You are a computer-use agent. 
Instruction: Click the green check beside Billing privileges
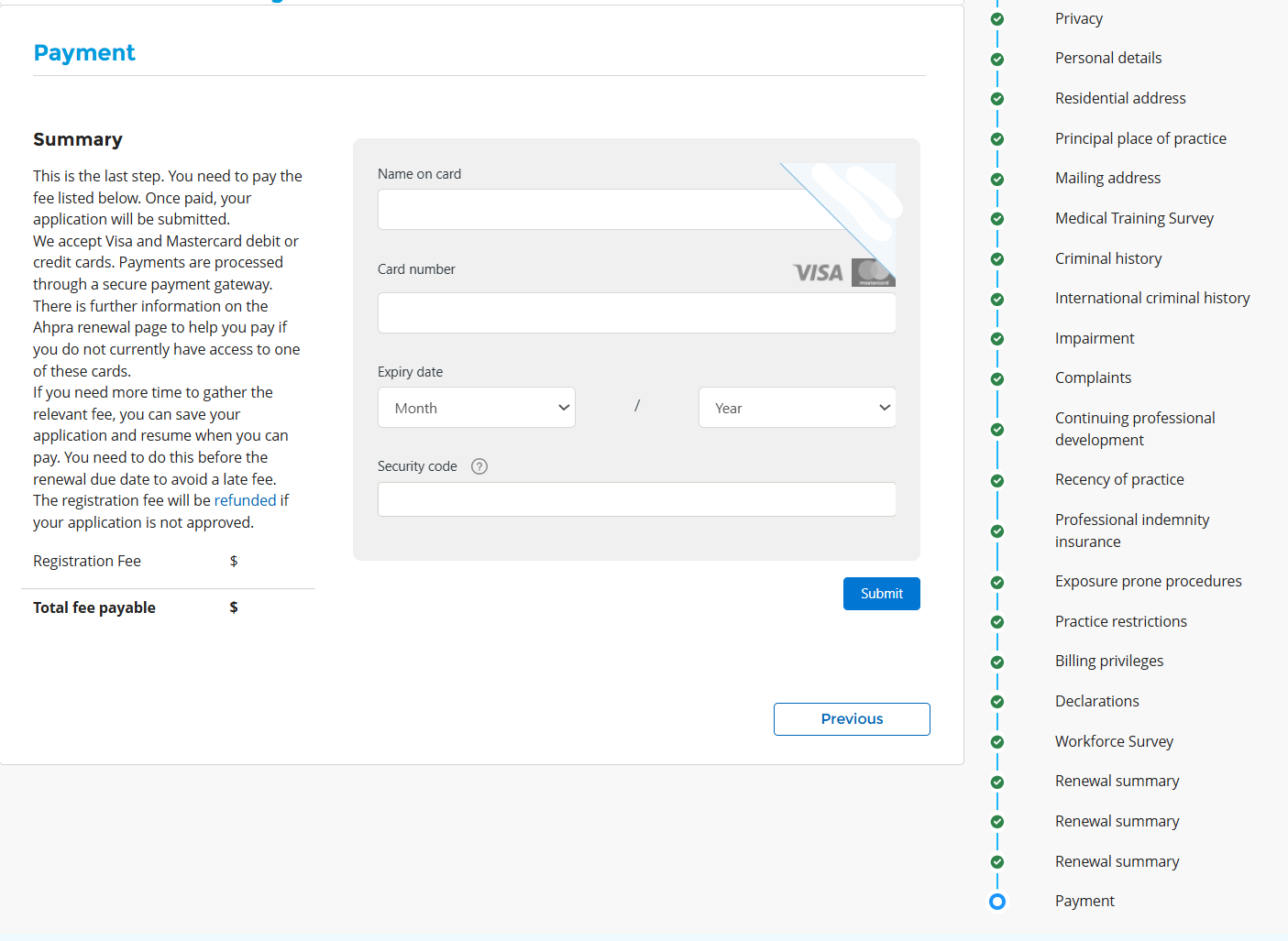click(997, 662)
